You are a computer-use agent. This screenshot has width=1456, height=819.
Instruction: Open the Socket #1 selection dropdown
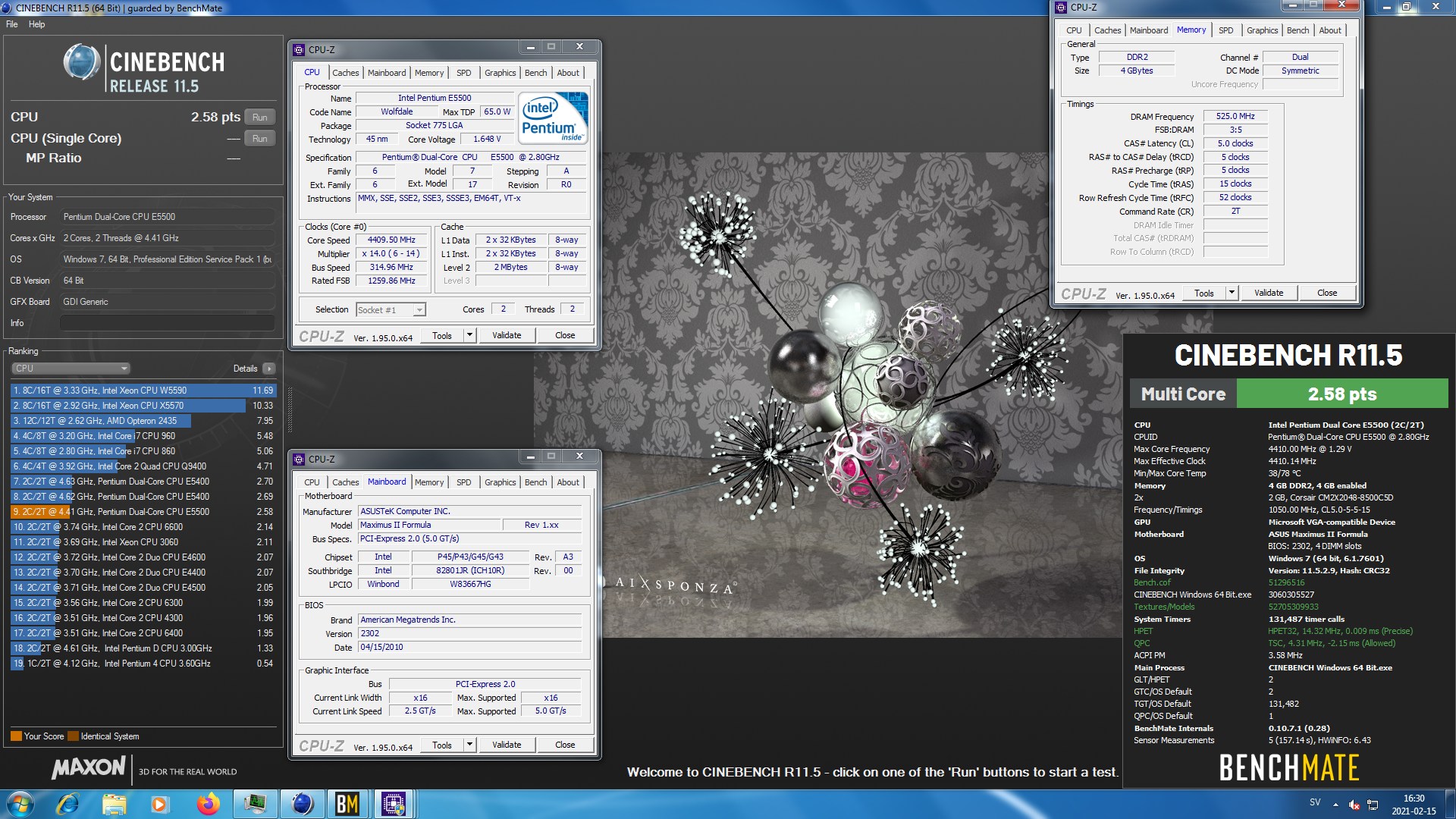pyautogui.click(x=391, y=309)
